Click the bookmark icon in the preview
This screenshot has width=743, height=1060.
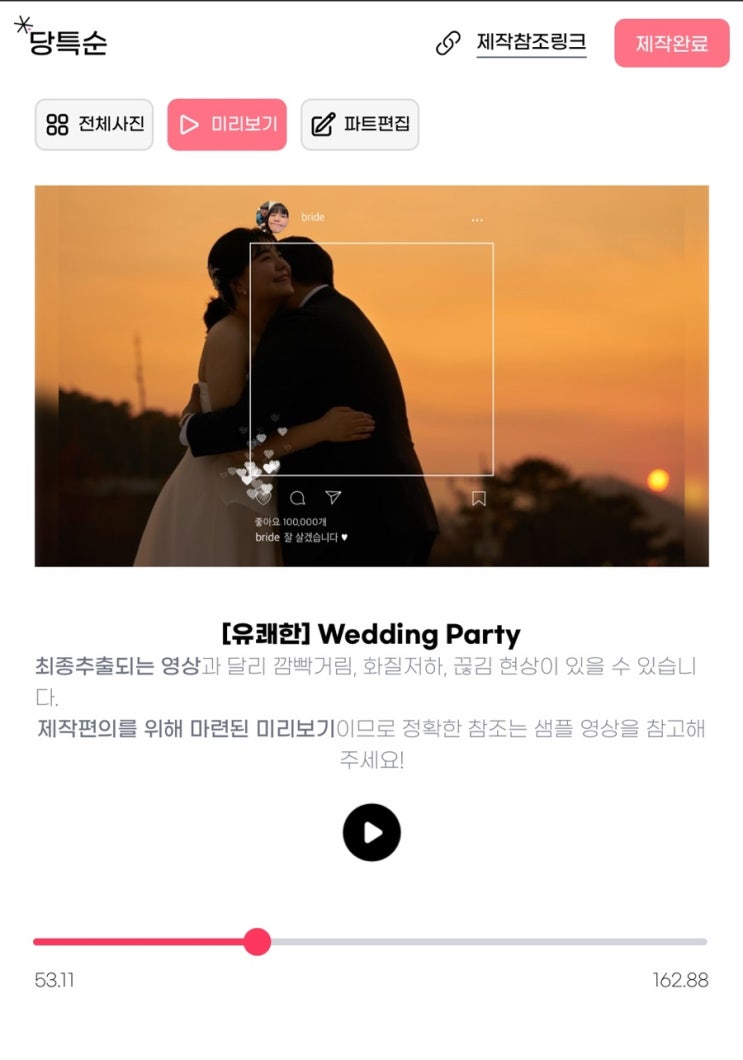[x=479, y=499]
